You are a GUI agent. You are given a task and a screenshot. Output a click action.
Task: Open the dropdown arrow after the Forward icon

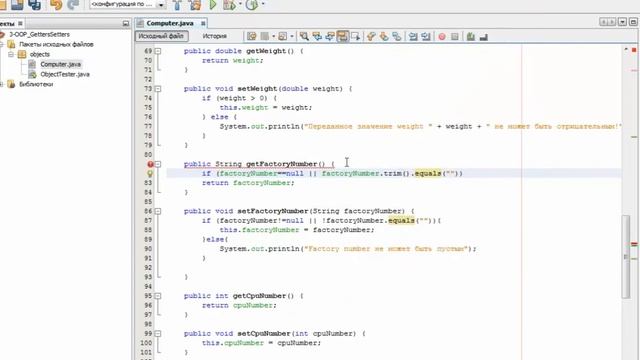click(292, 37)
